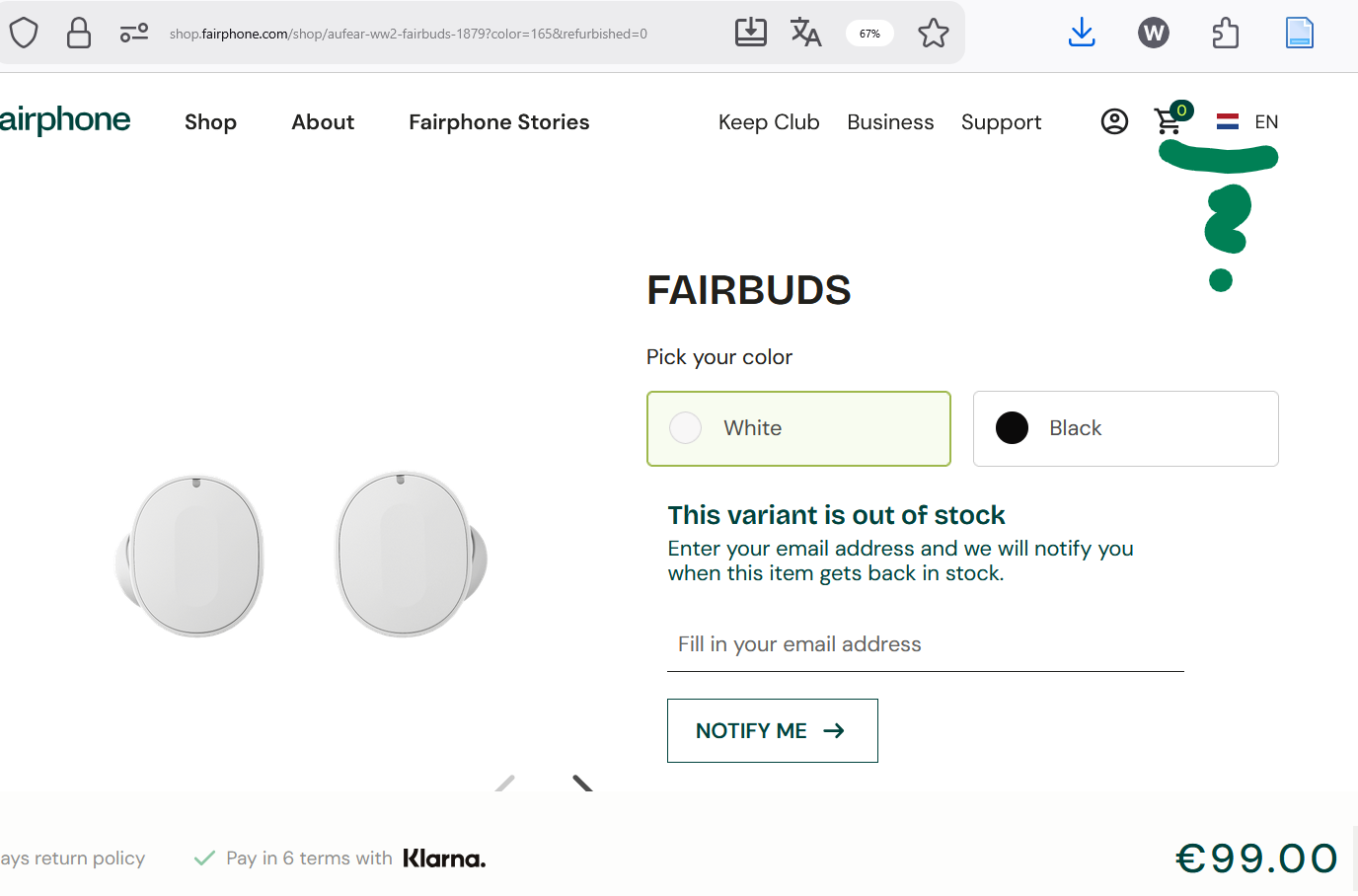Click the shield tracking protection icon
1358x896 pixels.
click(24, 33)
